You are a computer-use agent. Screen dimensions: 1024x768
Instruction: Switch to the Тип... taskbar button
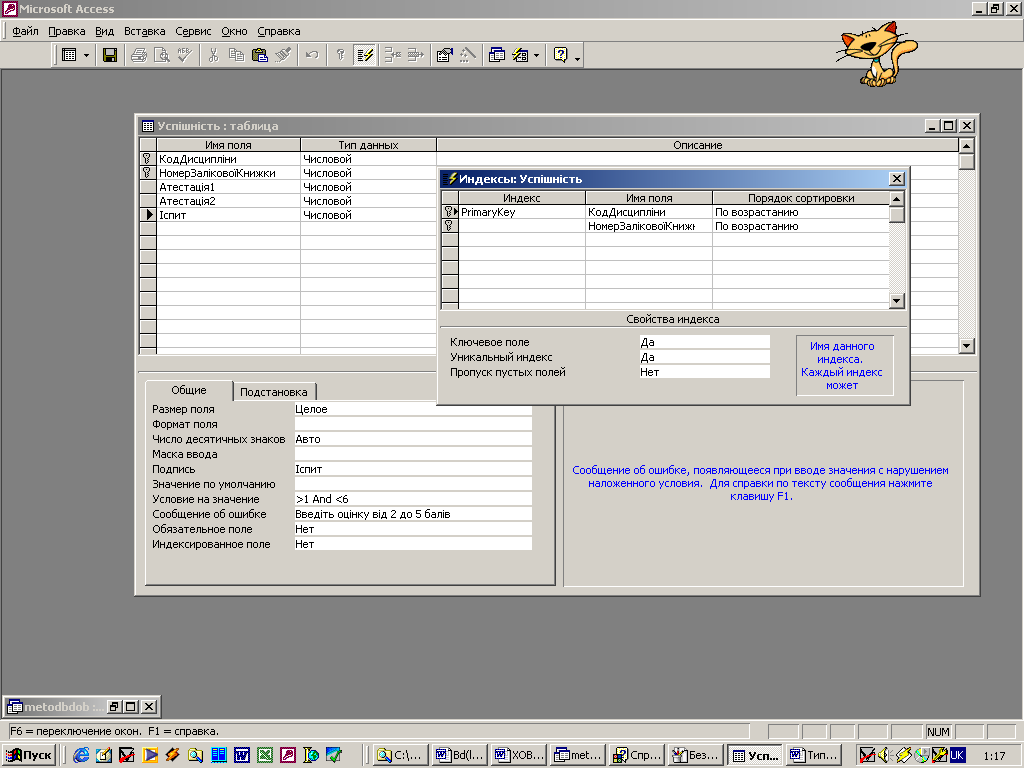click(814, 755)
